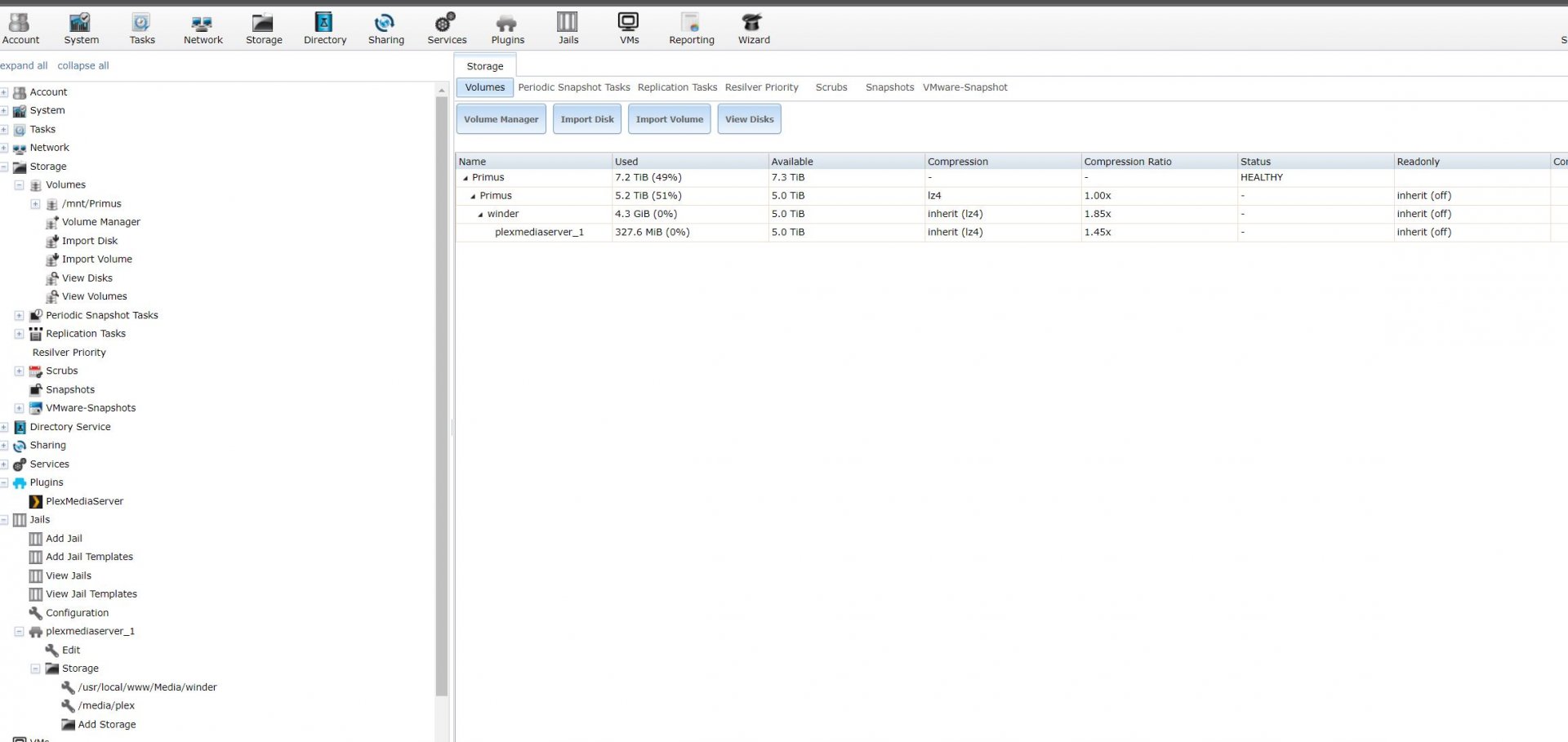Switch to Scrubs tab
Viewport: 1568px width, 742px height.
[x=831, y=87]
